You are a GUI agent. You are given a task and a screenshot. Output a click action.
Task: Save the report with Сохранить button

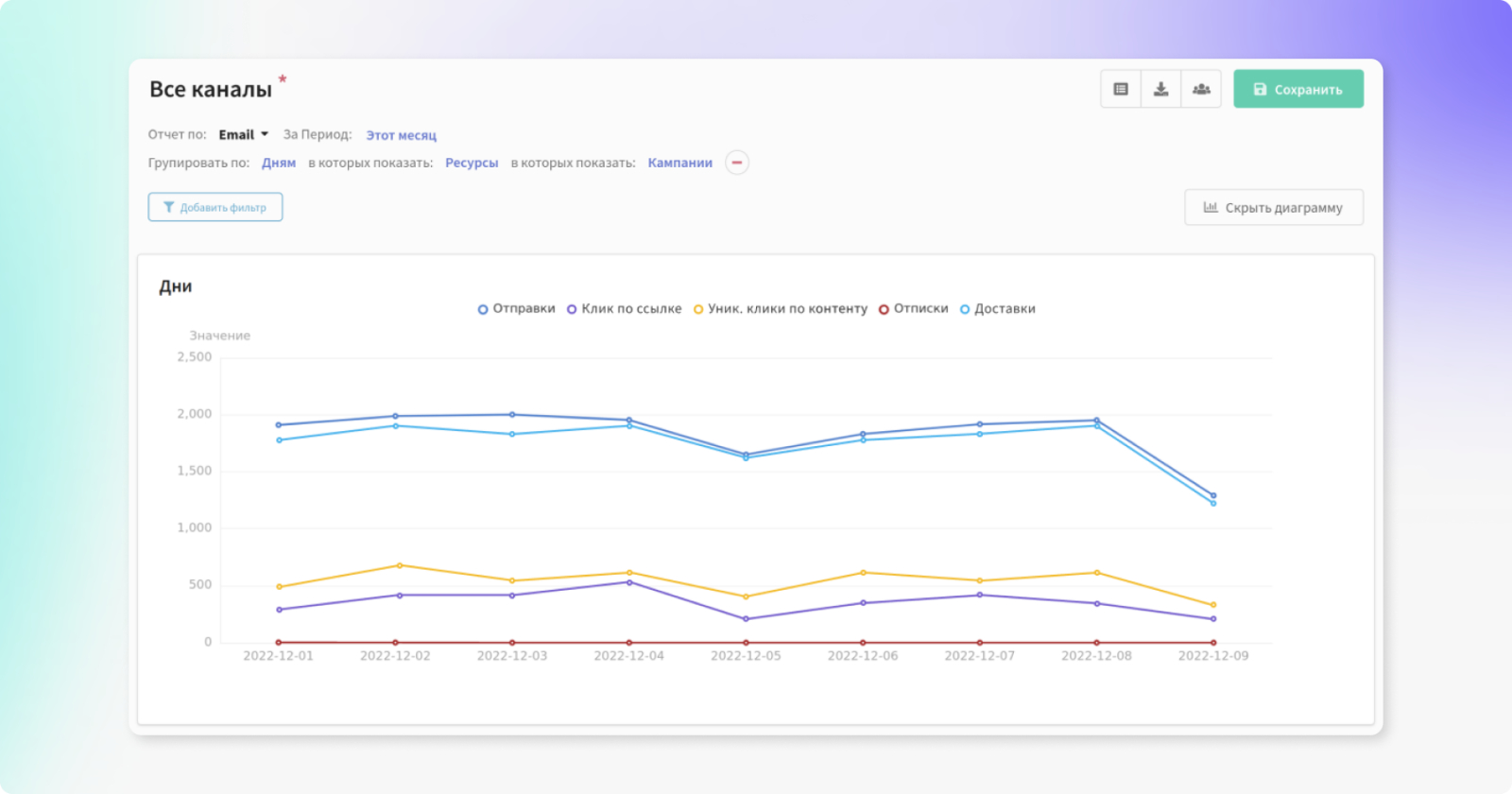(x=1297, y=89)
